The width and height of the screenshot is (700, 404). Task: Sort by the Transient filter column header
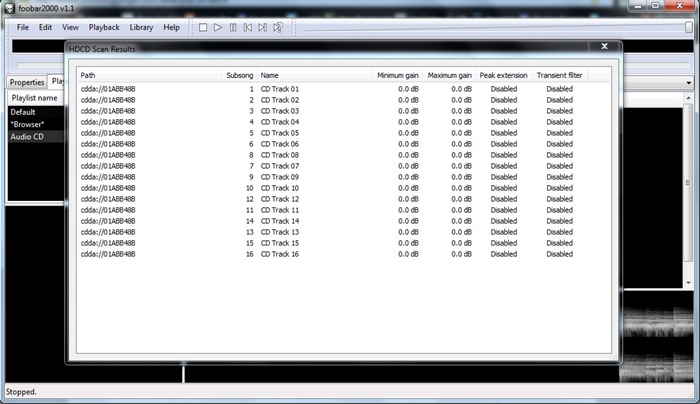[560, 75]
